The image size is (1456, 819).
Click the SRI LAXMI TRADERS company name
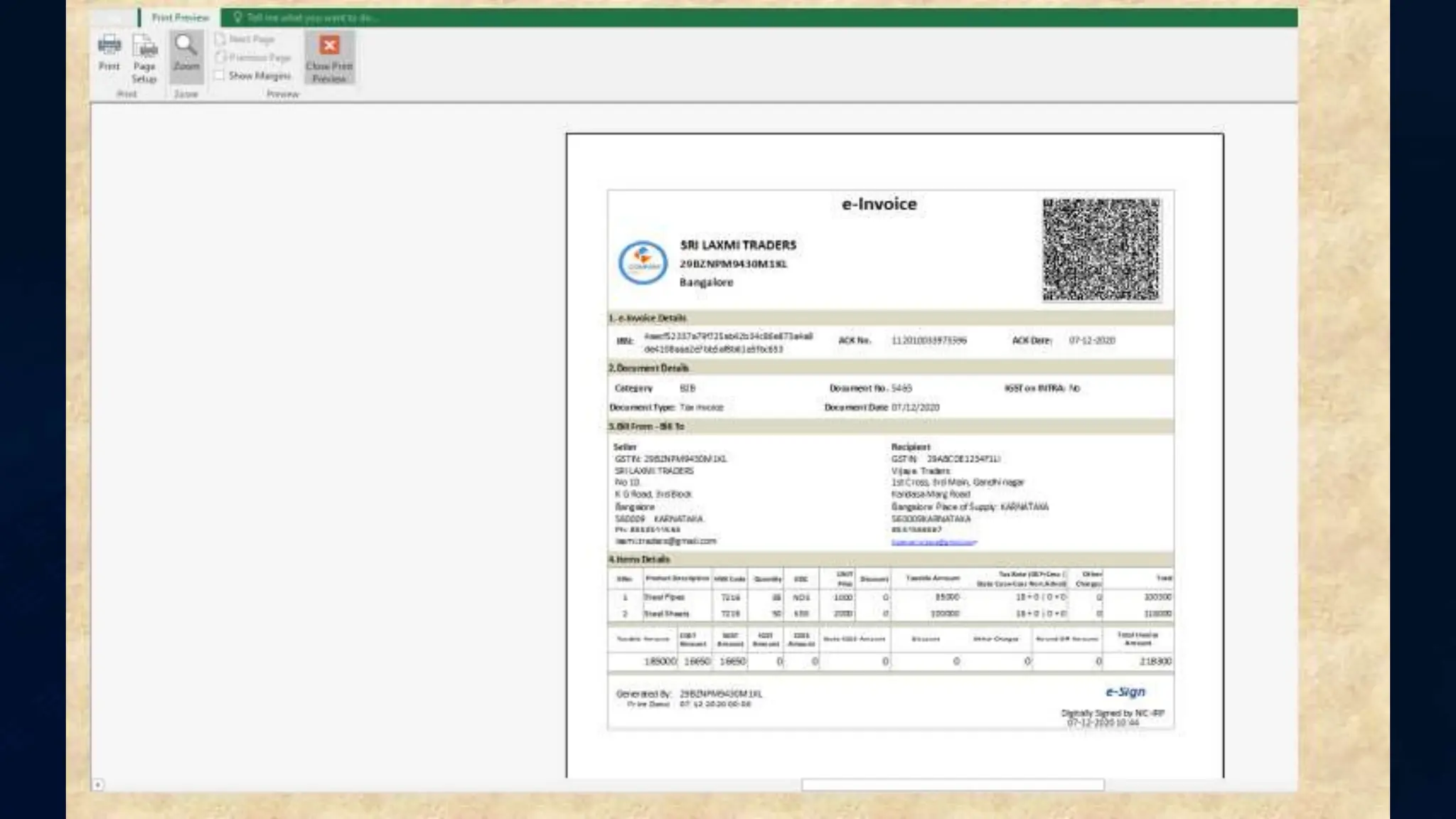(738, 245)
